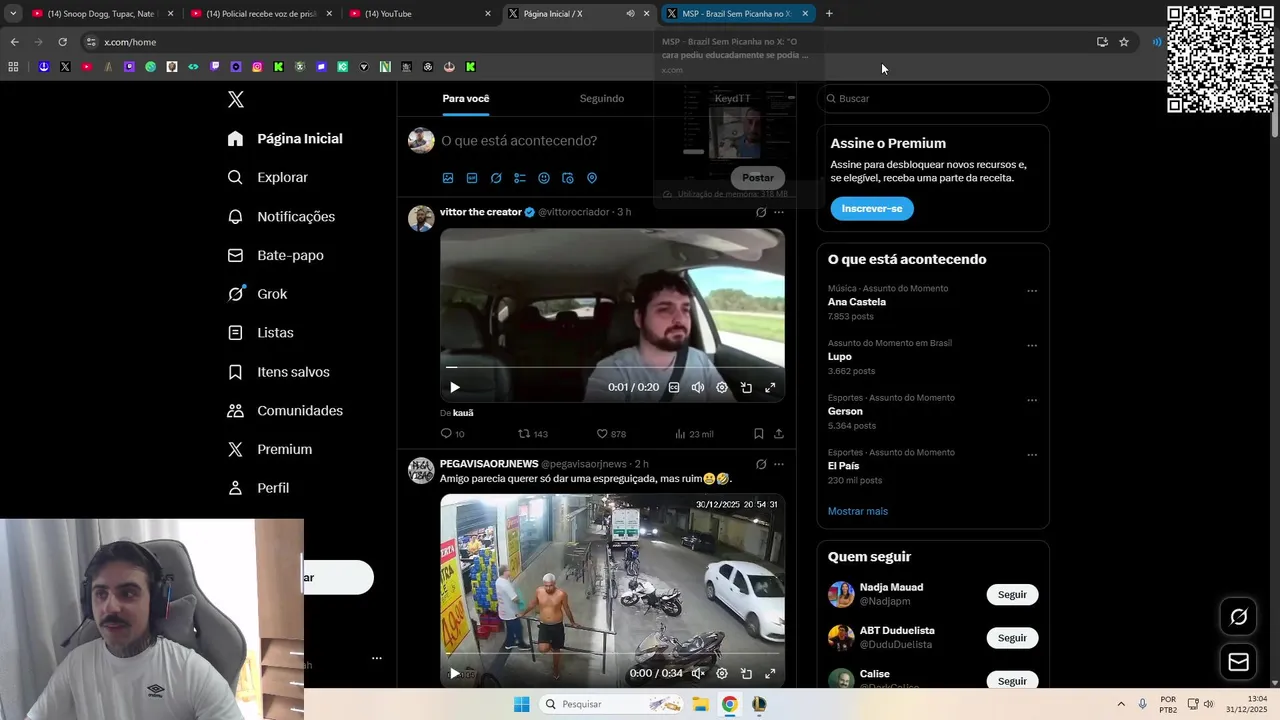Add a poll to the new post

click(520, 178)
